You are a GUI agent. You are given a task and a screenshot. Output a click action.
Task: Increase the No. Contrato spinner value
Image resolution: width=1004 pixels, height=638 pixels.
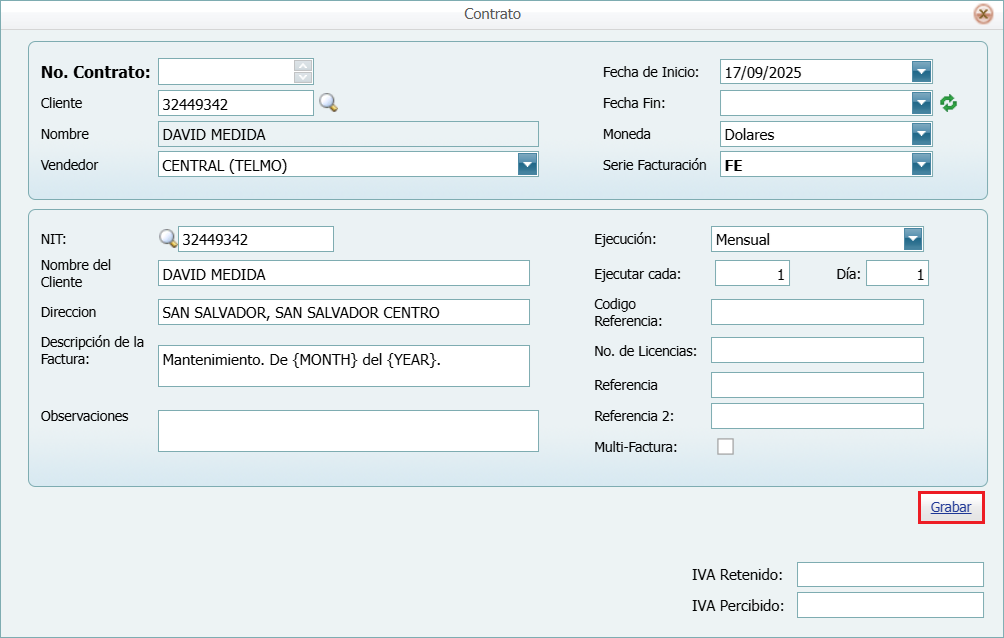pyautogui.click(x=304, y=66)
